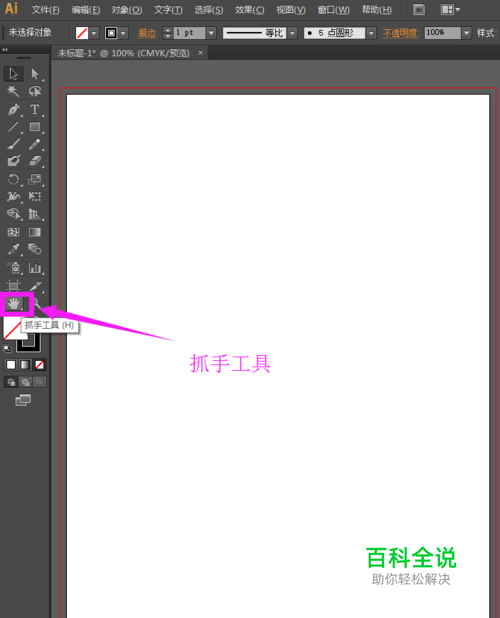
Task: Select the Lasso tool
Action: [35, 91]
